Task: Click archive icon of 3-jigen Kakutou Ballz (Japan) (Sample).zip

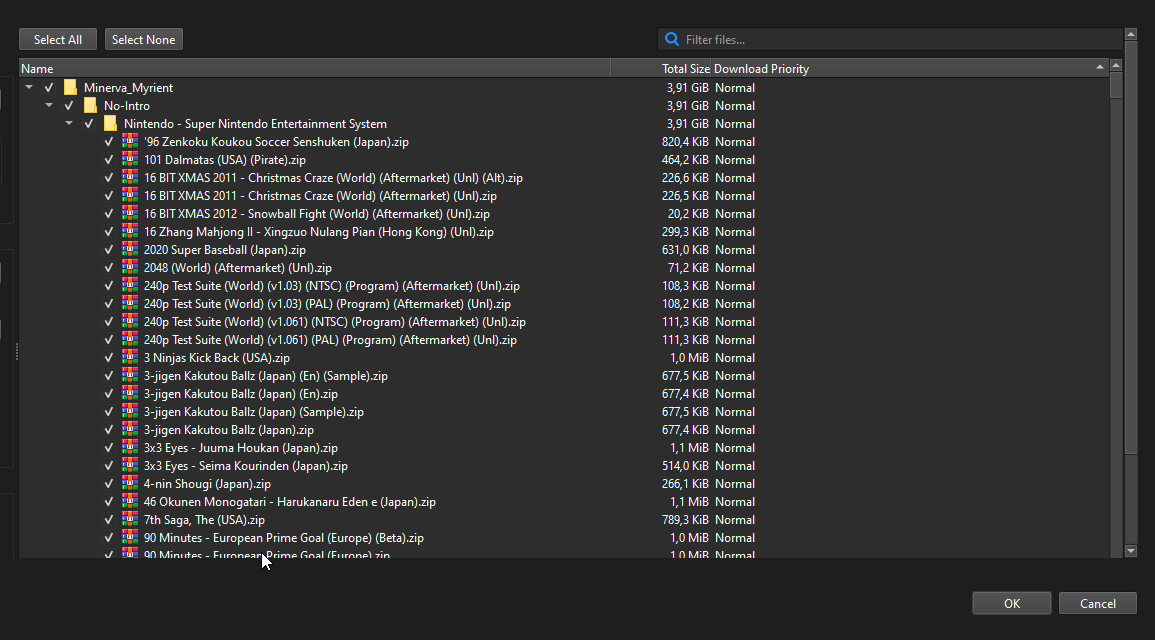Action: click(130, 411)
